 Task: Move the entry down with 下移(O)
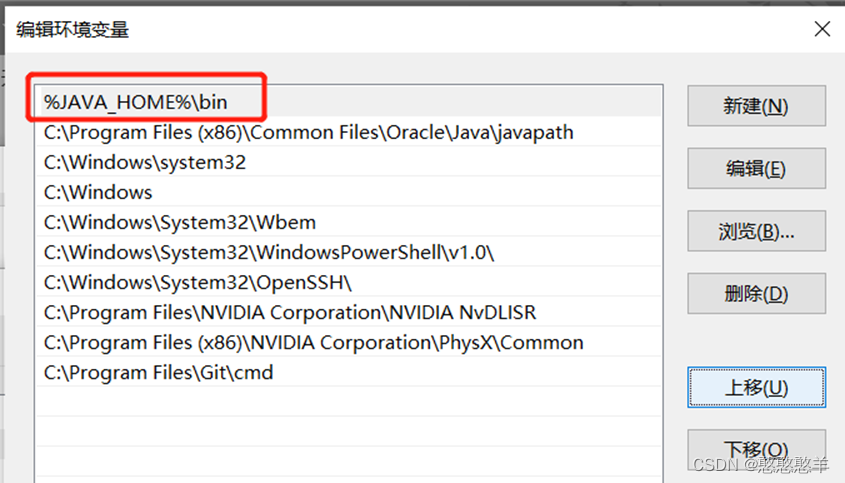tap(756, 450)
